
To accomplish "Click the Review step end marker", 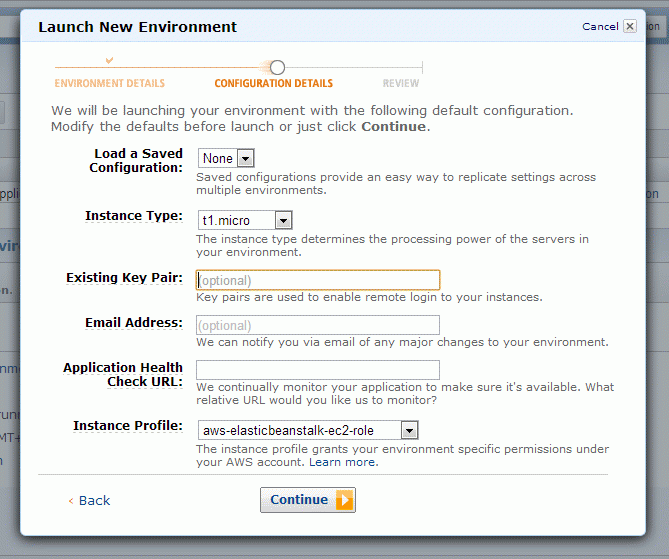I will [422, 67].
